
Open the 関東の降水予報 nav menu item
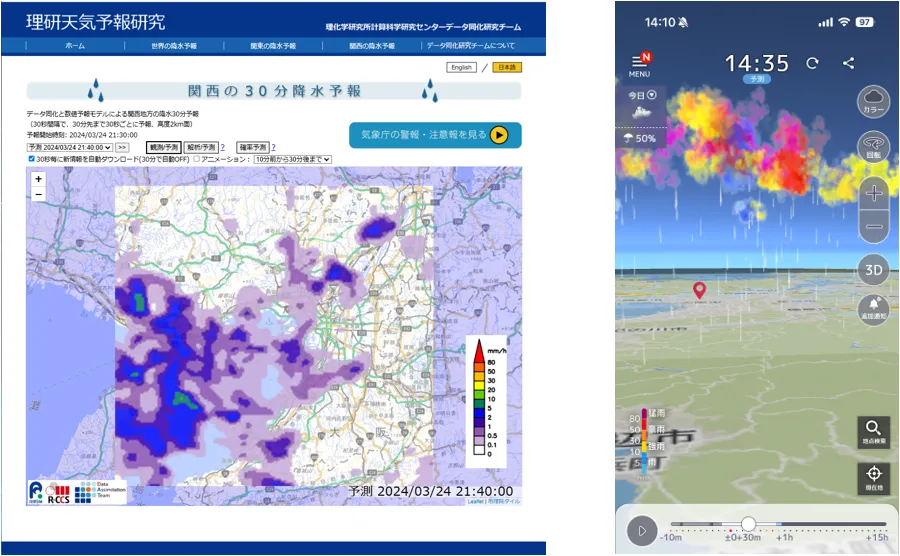273,46
